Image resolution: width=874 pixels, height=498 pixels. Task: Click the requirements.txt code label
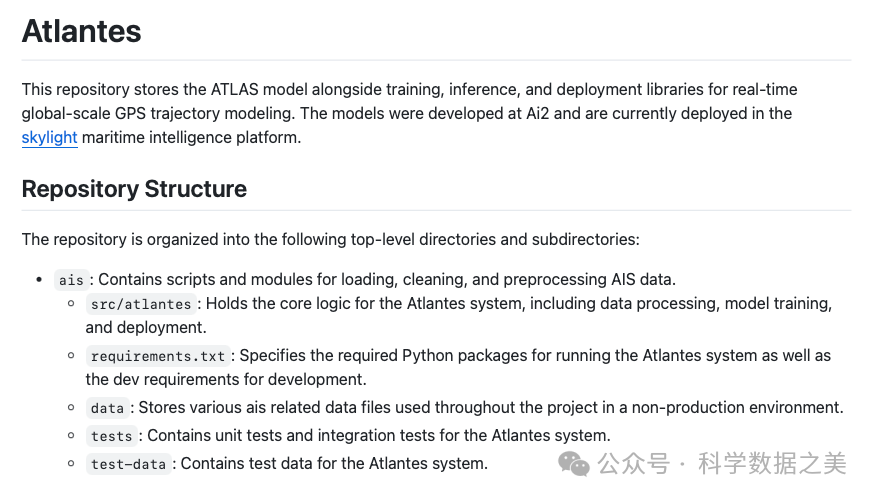(159, 356)
